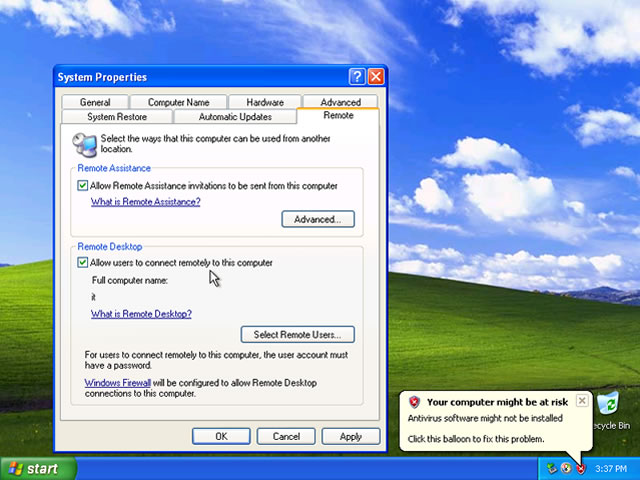640x480 pixels.
Task: Click the Remote Assistance group heading
Action: click(114, 168)
